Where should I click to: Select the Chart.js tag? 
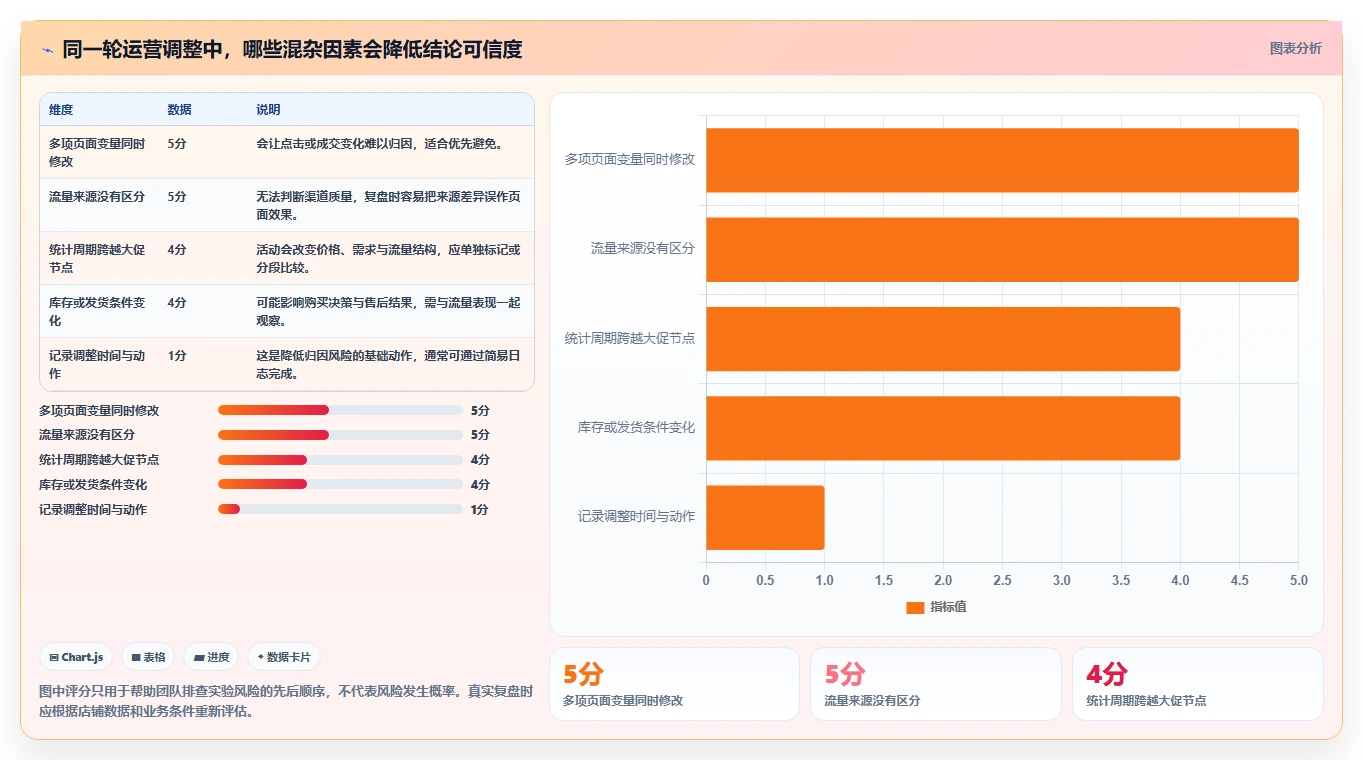point(76,657)
